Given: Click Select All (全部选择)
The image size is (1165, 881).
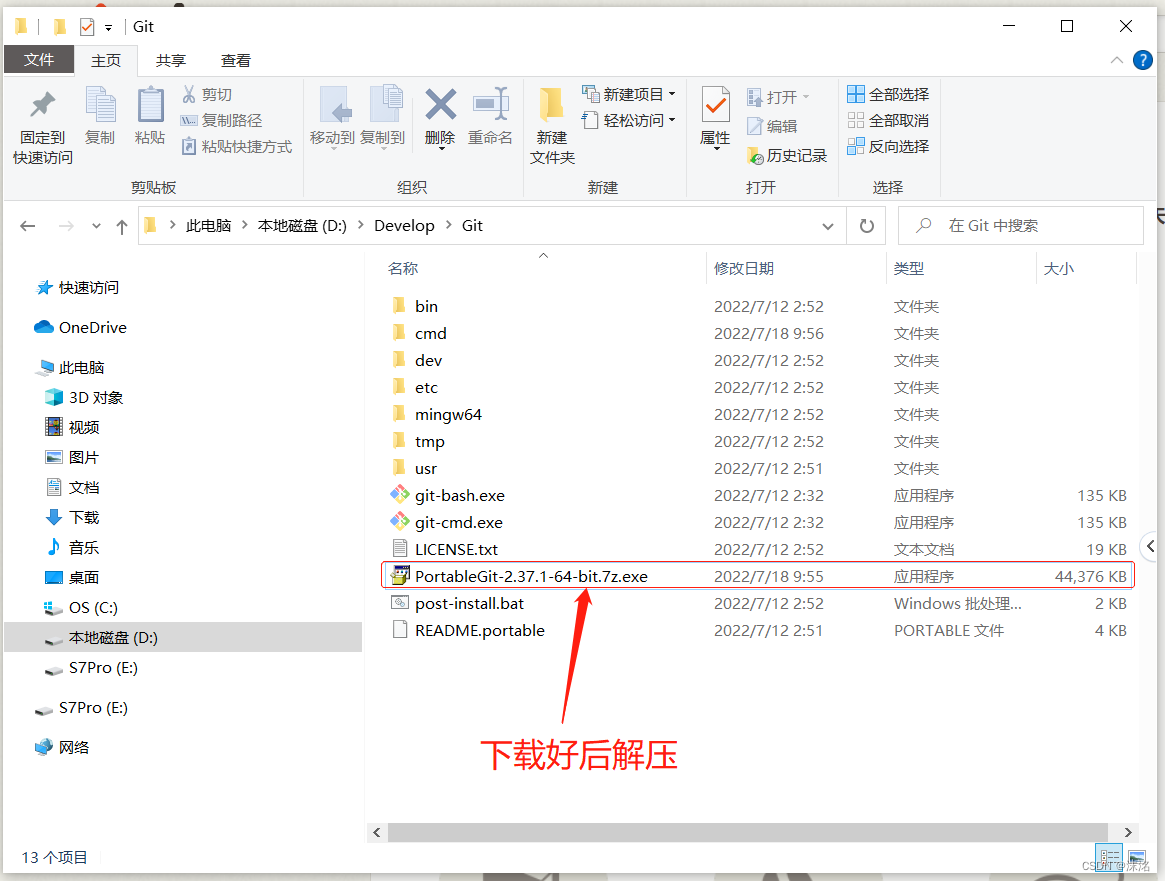Looking at the screenshot, I should pyautogui.click(x=889, y=94).
